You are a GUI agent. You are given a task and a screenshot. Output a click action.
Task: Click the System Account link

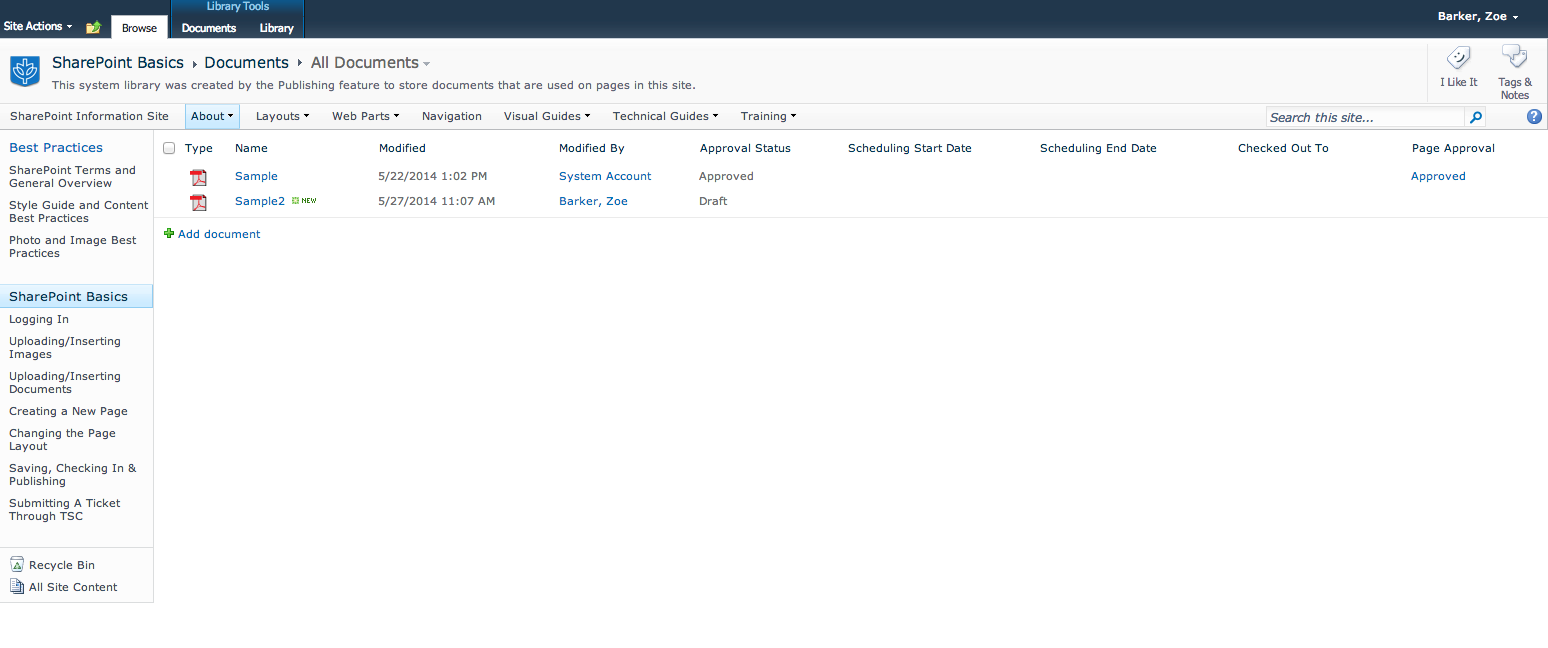coord(605,176)
